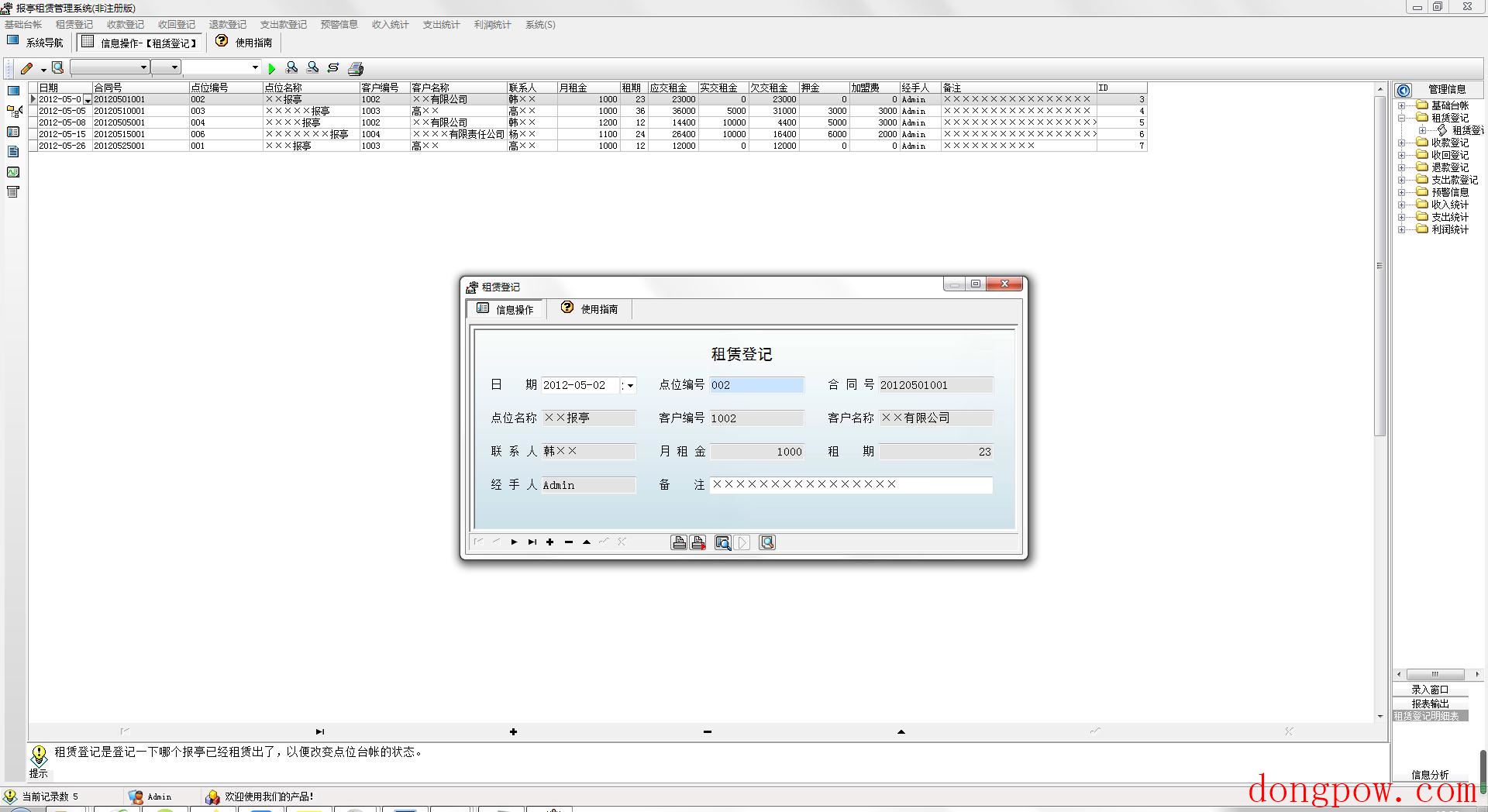Click the pencil edit icon in main toolbar
The image size is (1488, 812).
(27, 68)
